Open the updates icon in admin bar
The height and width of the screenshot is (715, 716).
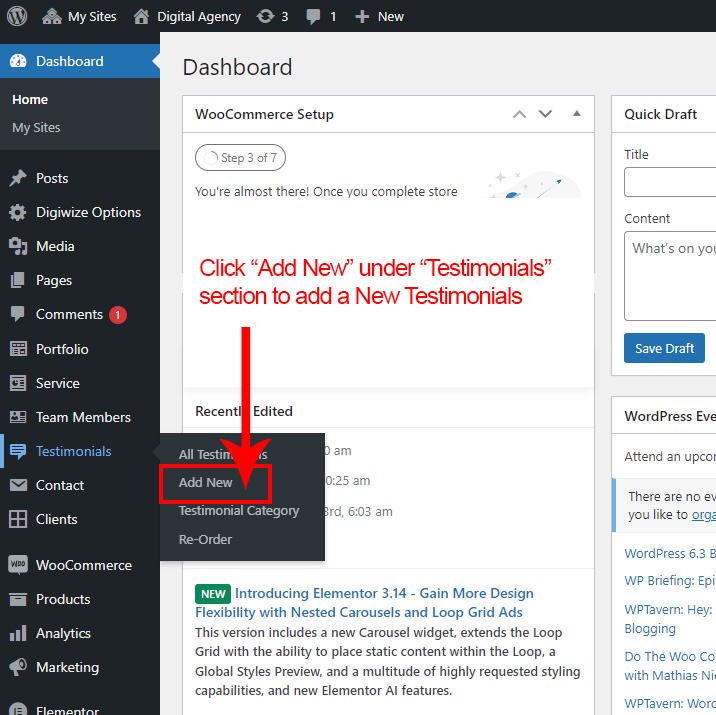(x=266, y=16)
